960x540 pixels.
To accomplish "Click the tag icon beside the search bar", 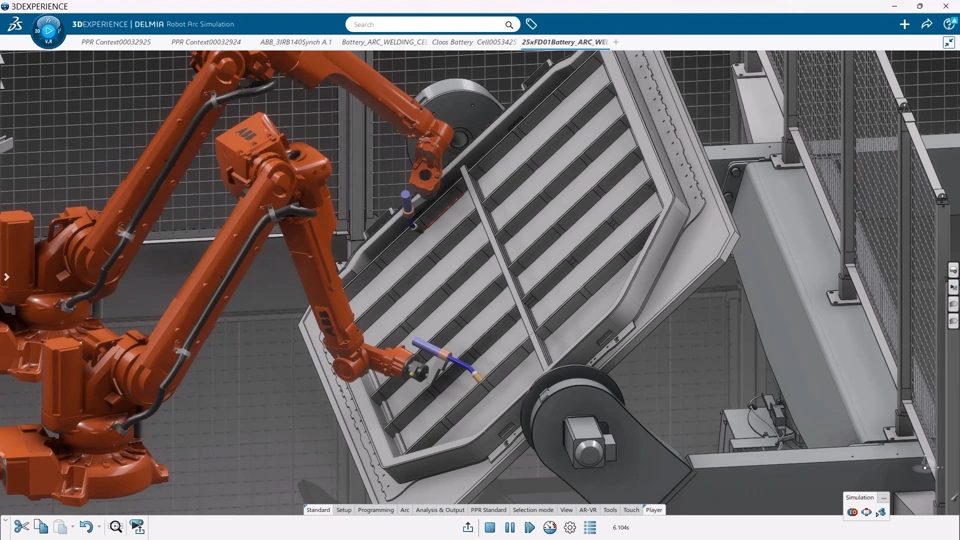I will [531, 24].
